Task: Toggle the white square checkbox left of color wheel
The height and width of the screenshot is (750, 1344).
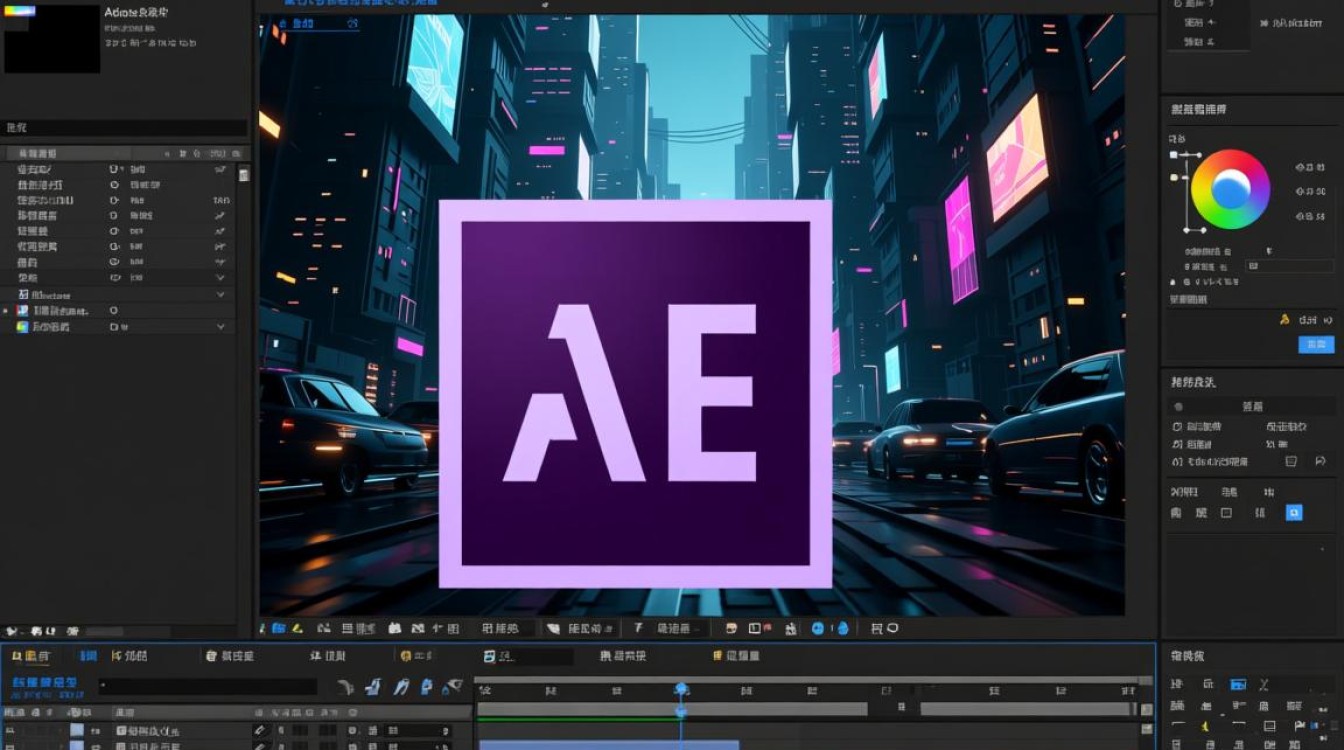Action: [1174, 155]
